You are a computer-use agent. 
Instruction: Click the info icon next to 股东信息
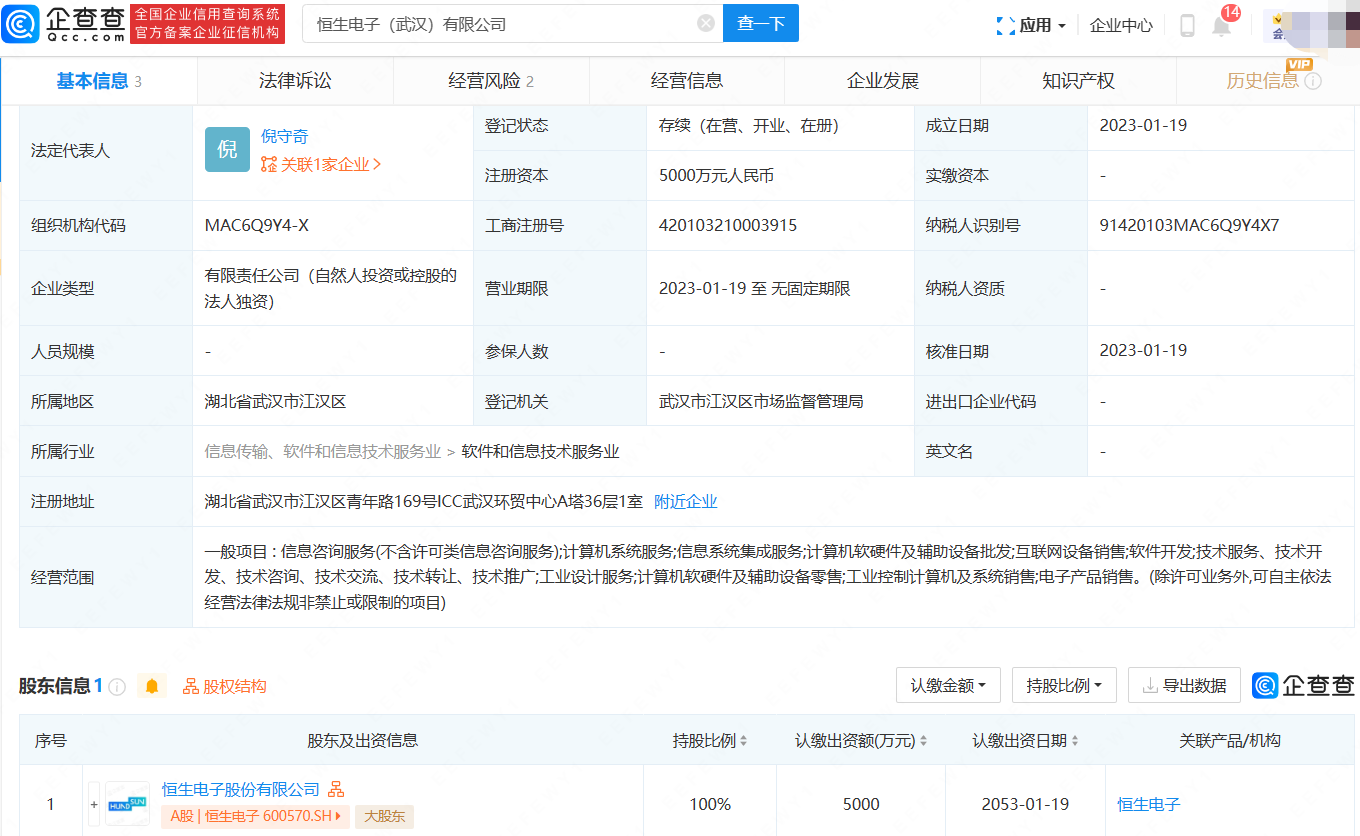click(x=117, y=687)
